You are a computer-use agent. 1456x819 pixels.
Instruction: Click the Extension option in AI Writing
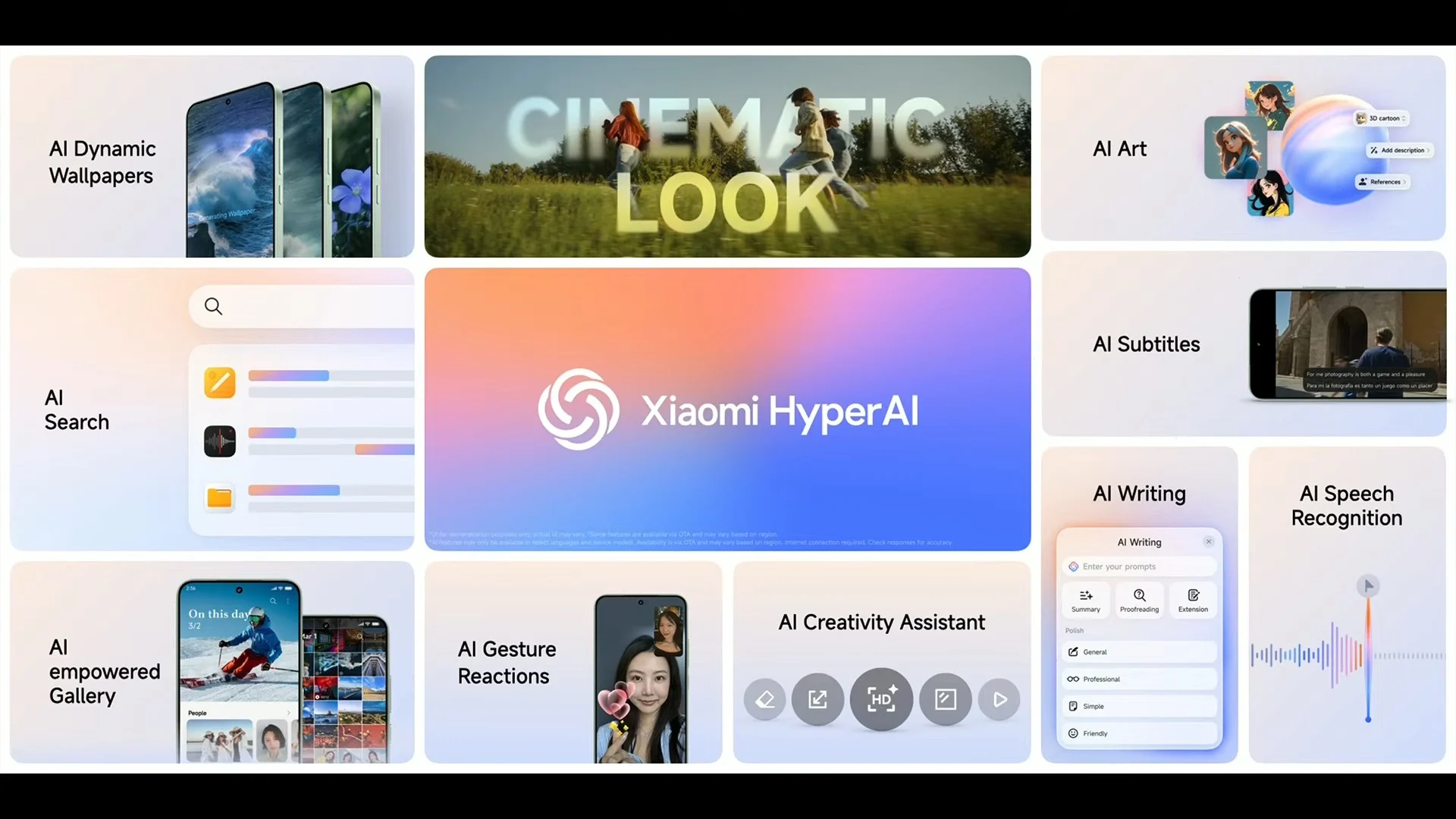[x=1194, y=601]
